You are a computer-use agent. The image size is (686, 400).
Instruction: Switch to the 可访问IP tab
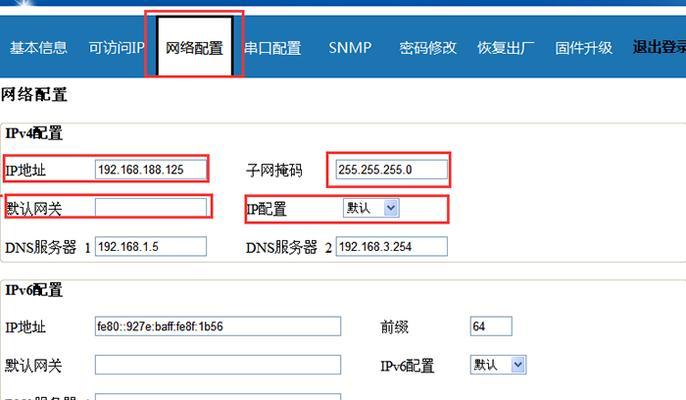116,47
